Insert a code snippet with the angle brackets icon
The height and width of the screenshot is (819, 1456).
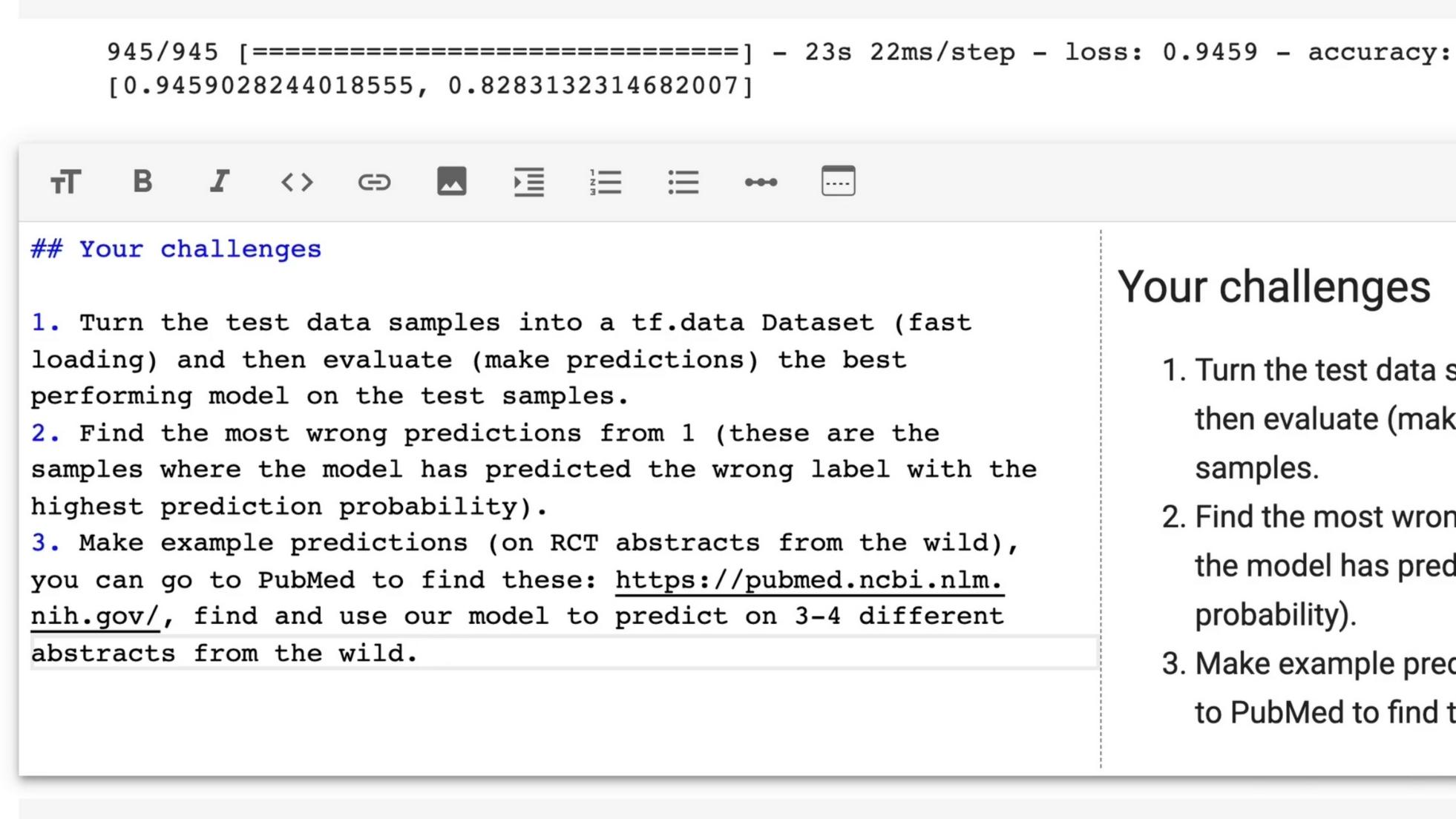tap(297, 181)
